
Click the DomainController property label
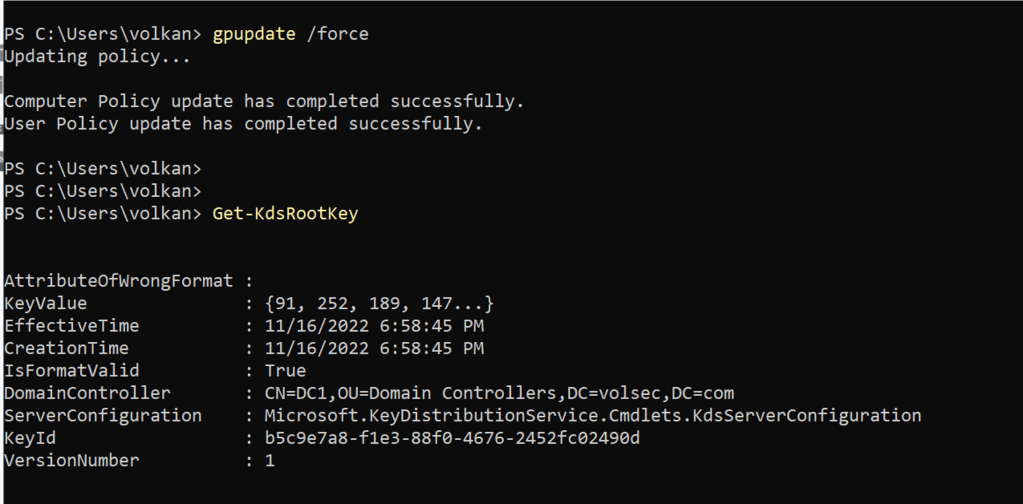pyautogui.click(x=87, y=393)
